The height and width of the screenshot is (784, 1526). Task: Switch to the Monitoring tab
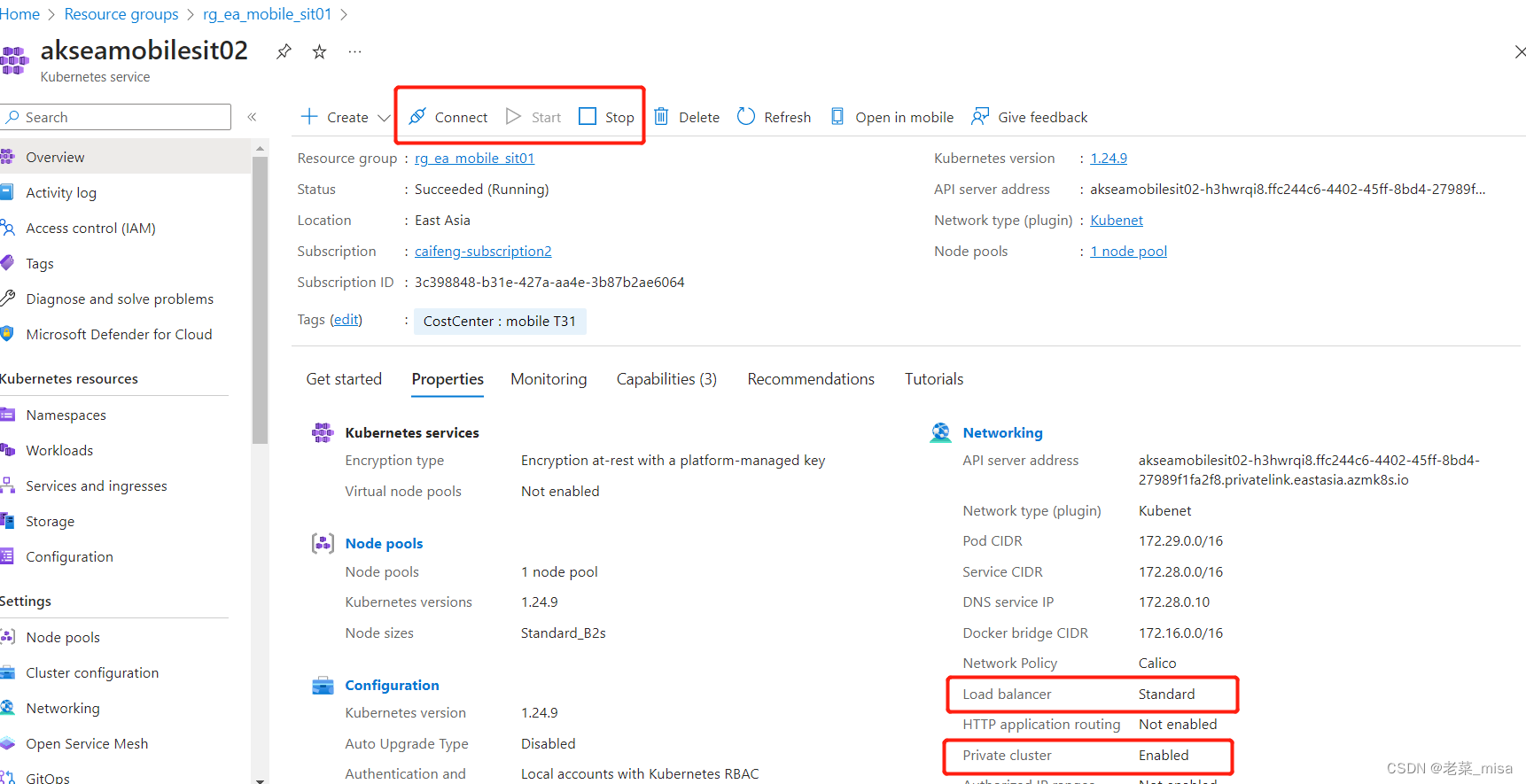[x=549, y=379]
